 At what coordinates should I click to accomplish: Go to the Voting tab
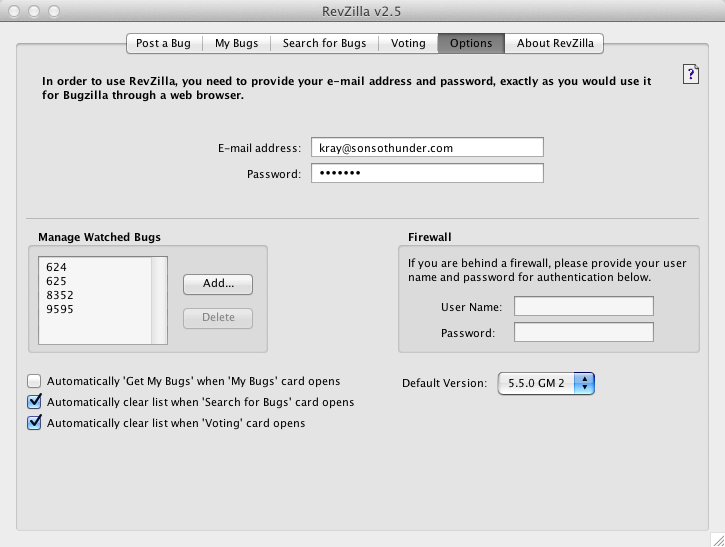point(408,43)
